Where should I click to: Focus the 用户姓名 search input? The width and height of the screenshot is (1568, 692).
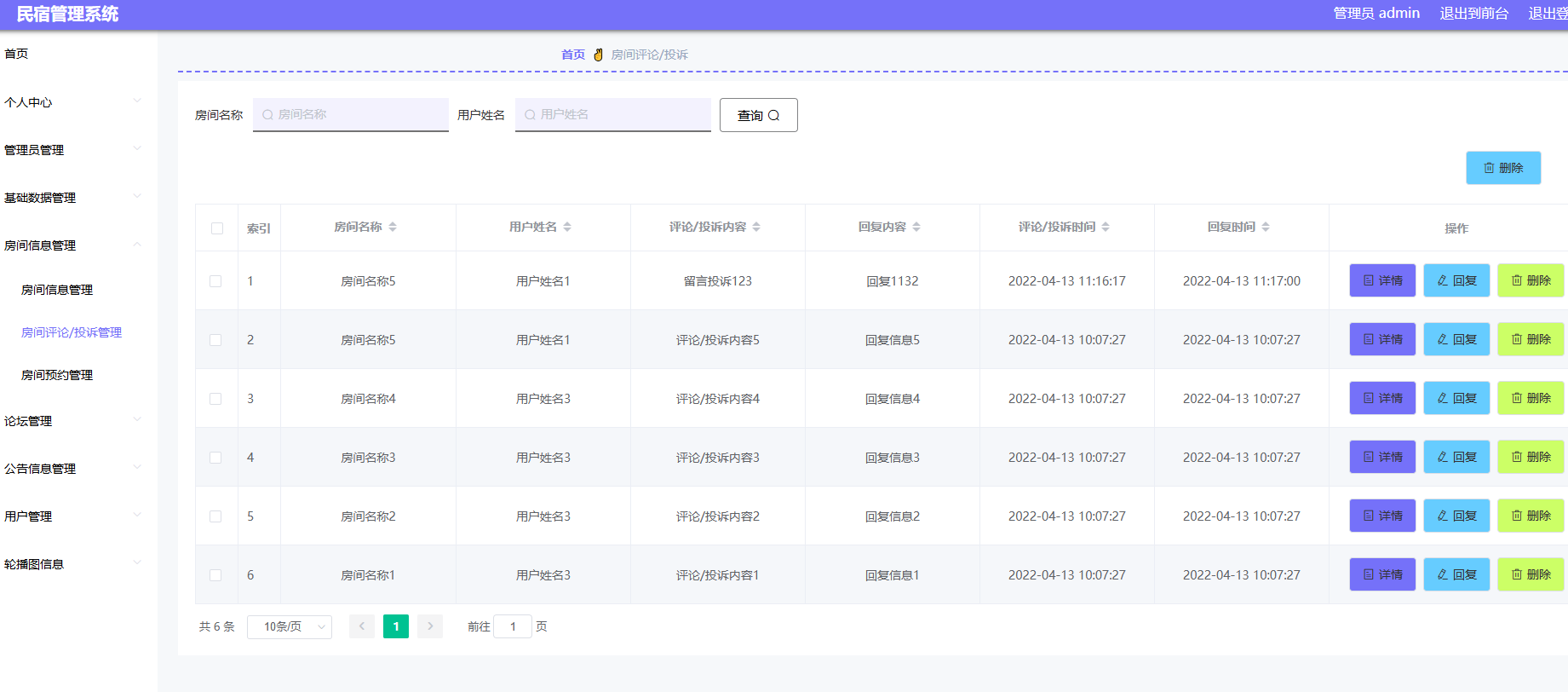tap(613, 114)
